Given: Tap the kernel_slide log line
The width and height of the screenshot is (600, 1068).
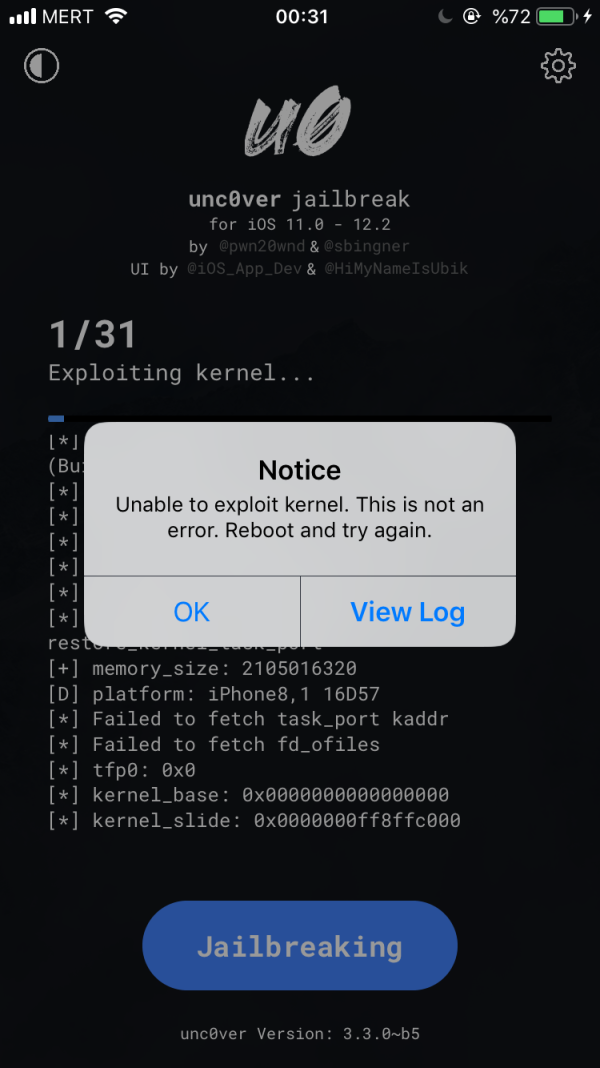Looking at the screenshot, I should pyautogui.click(x=254, y=821).
